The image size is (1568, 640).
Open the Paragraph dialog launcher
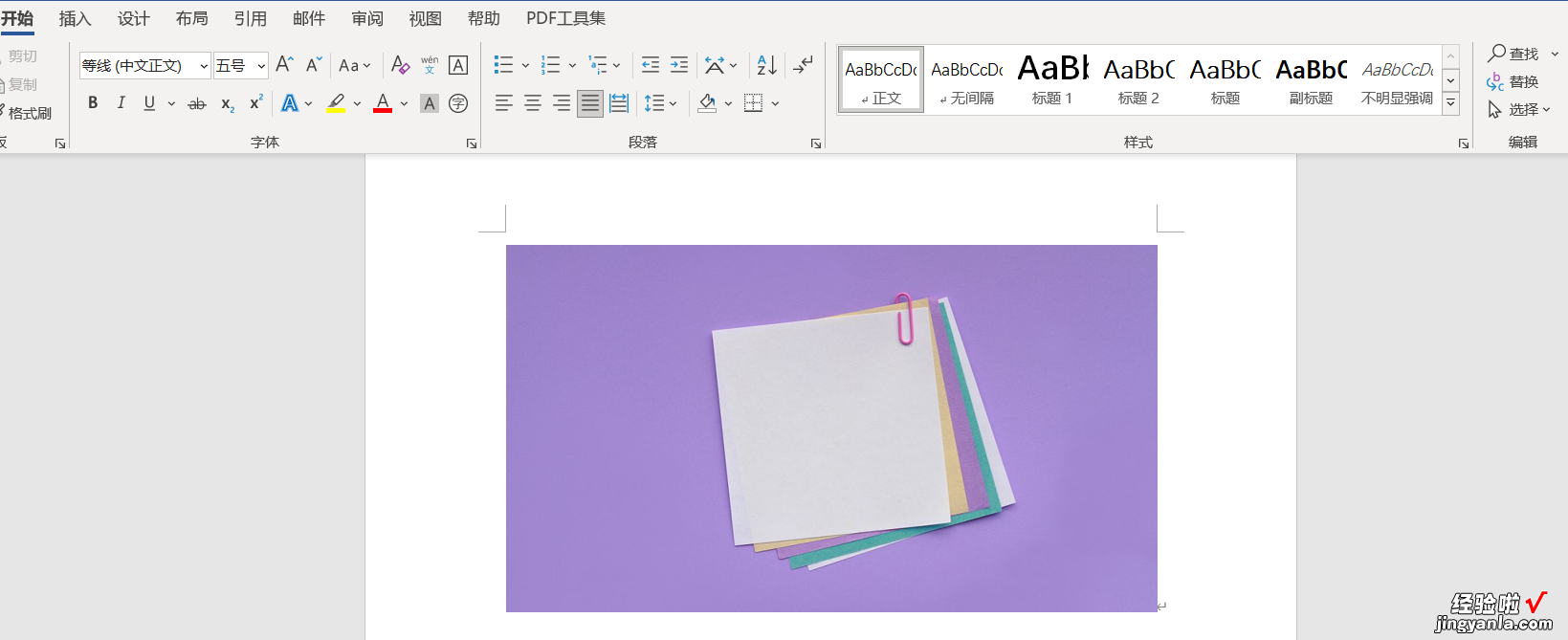coord(816,143)
